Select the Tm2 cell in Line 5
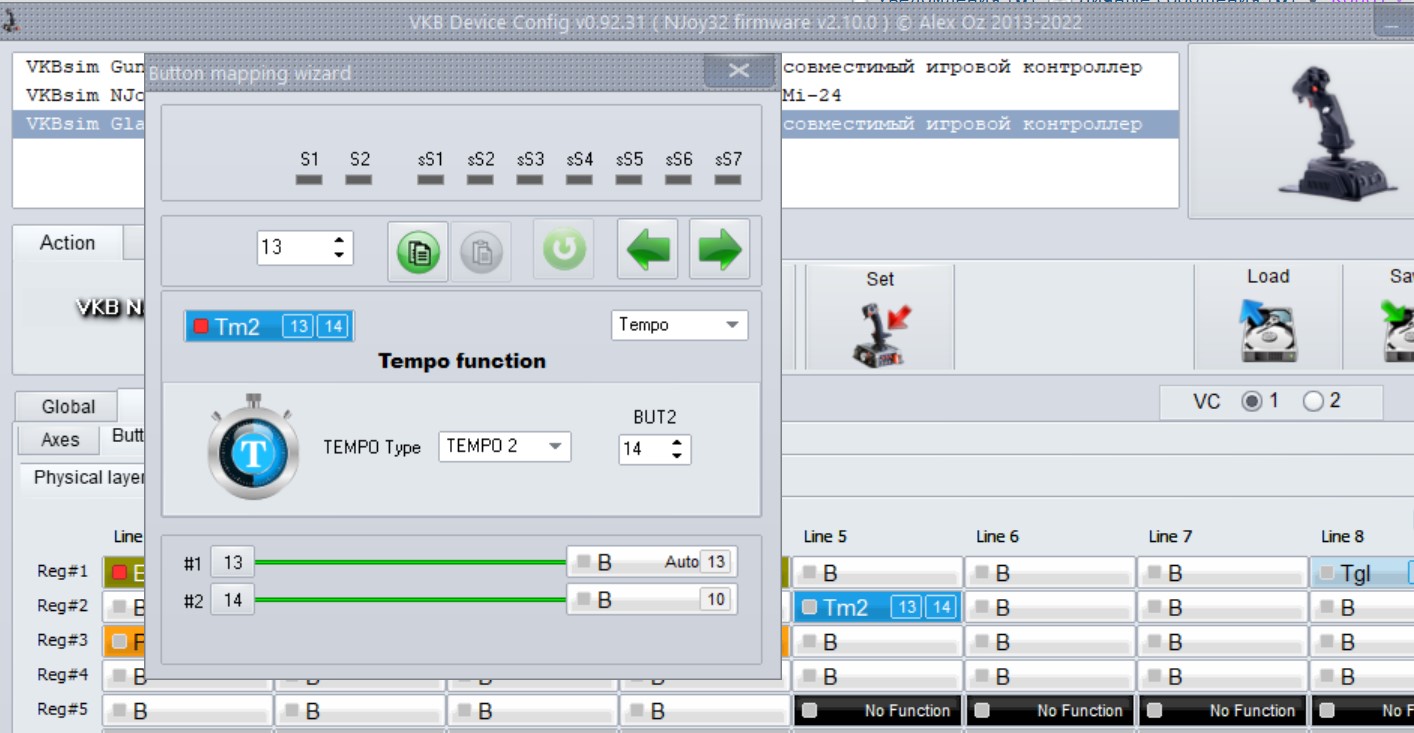 click(x=877, y=607)
